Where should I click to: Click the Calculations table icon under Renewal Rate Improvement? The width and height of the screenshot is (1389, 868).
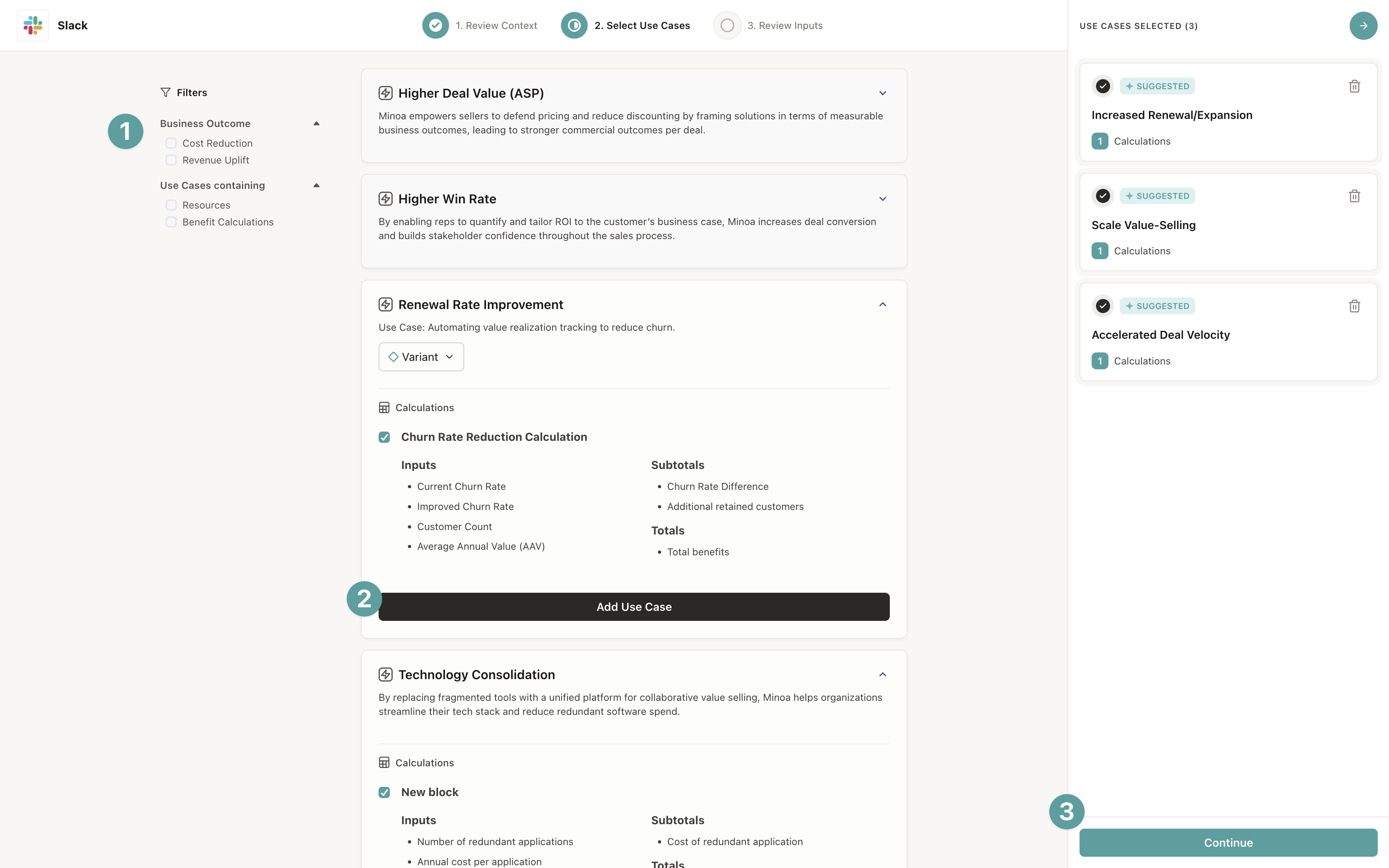pos(384,407)
